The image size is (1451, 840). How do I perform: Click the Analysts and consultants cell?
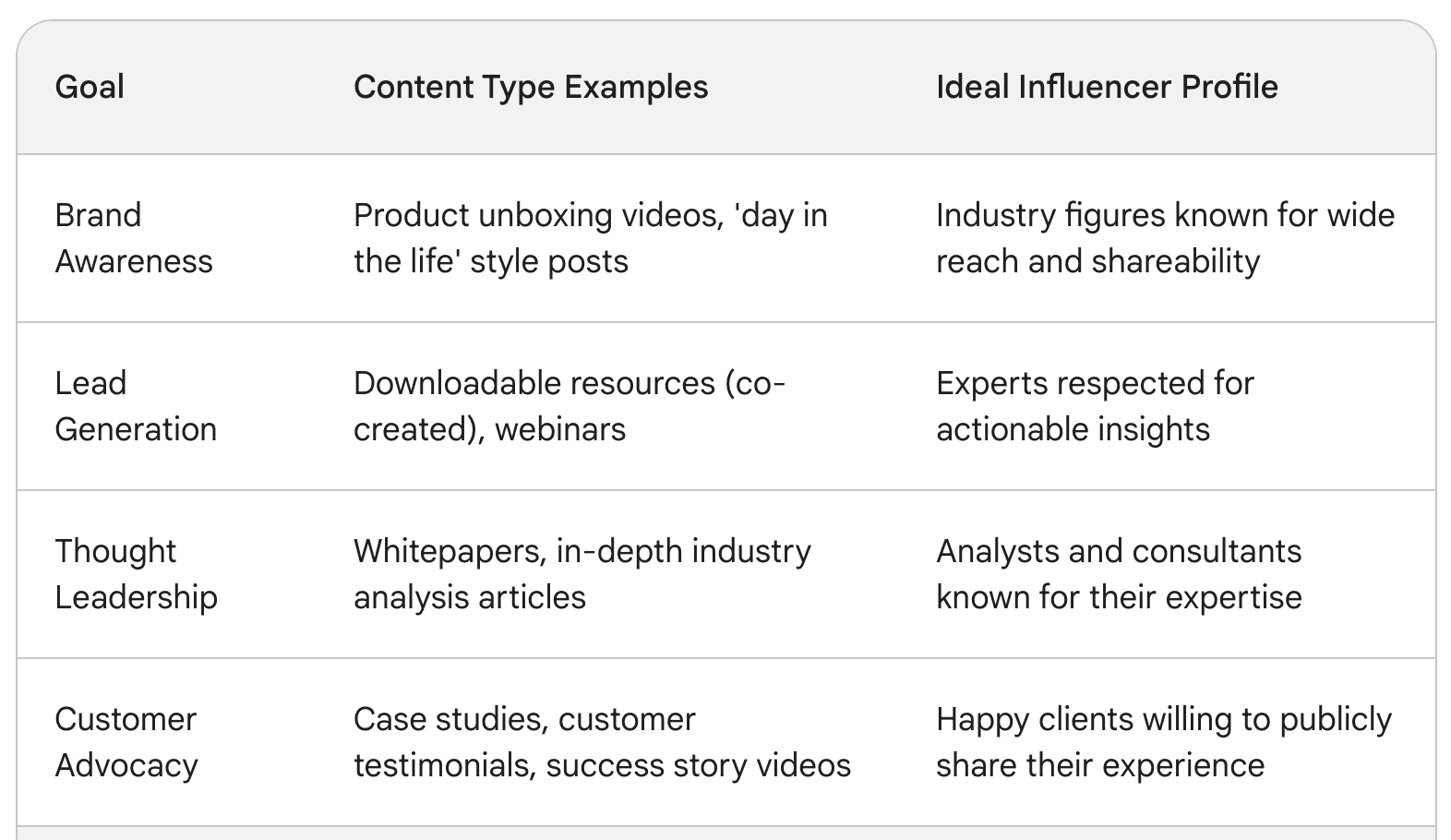click(1119, 574)
